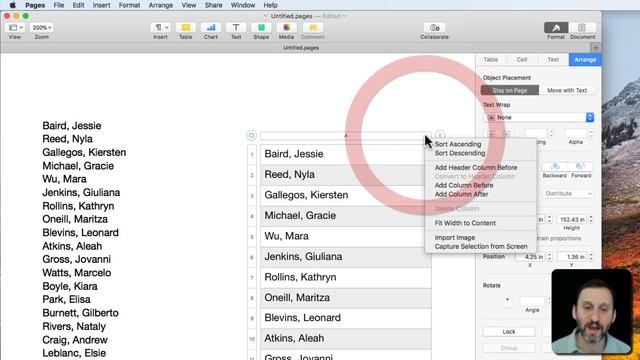Click table cell "Oneill, Maritza"
Image resolution: width=640 pixels, height=360 pixels.
pos(345,298)
